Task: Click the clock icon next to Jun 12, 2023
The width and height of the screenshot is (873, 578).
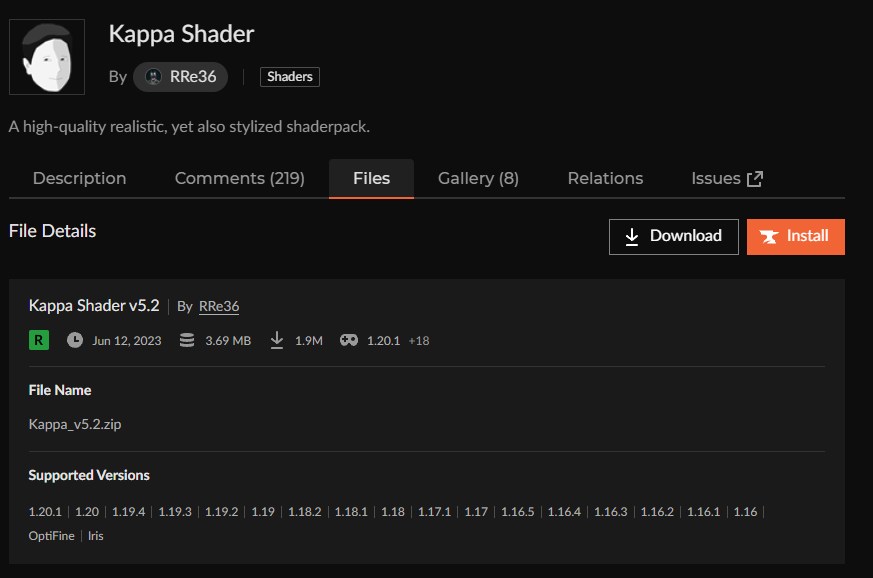Action: point(76,340)
